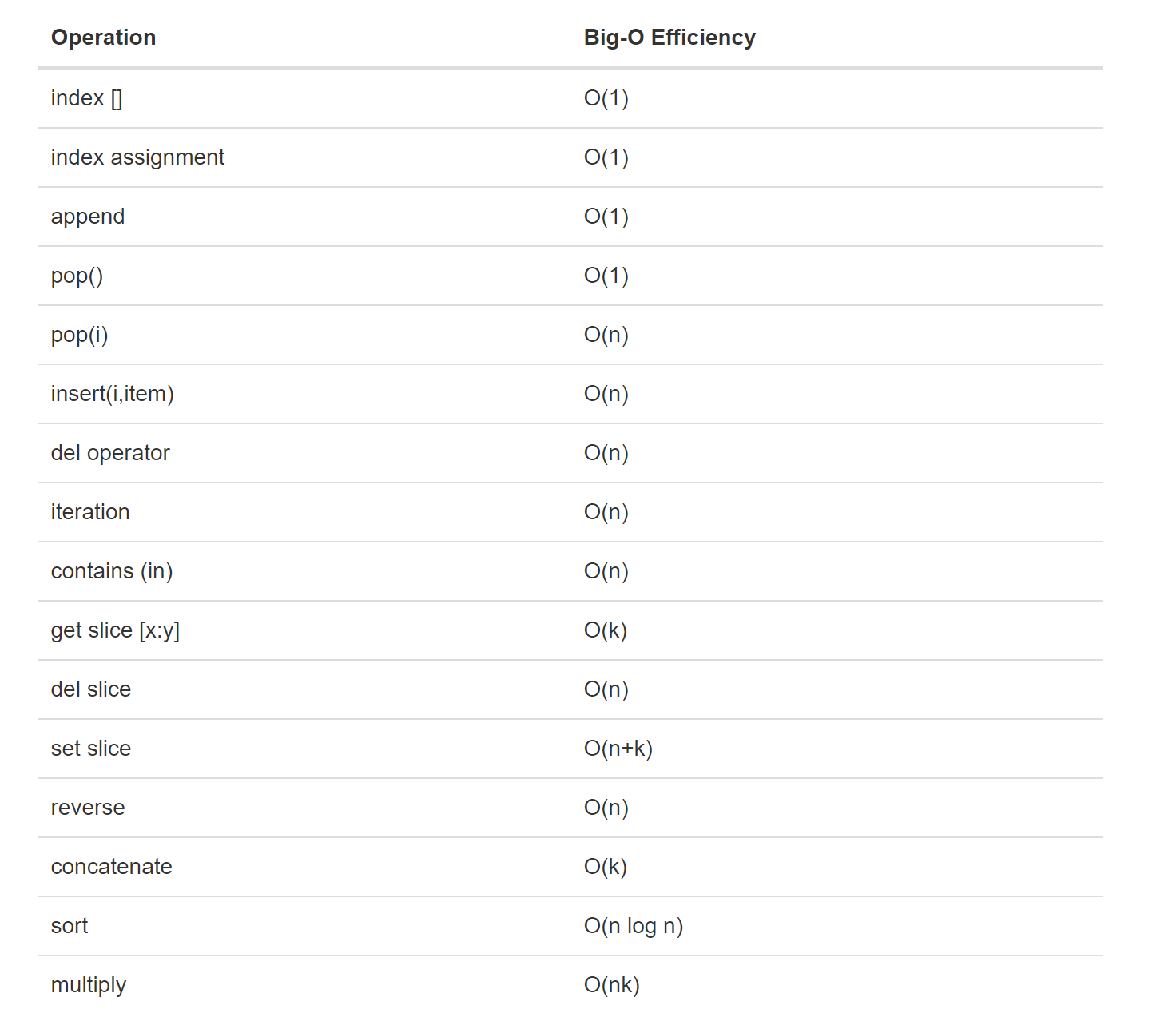Viewport: 1176px width, 1021px height.
Task: Click the sort operation cell
Action: click(70, 926)
